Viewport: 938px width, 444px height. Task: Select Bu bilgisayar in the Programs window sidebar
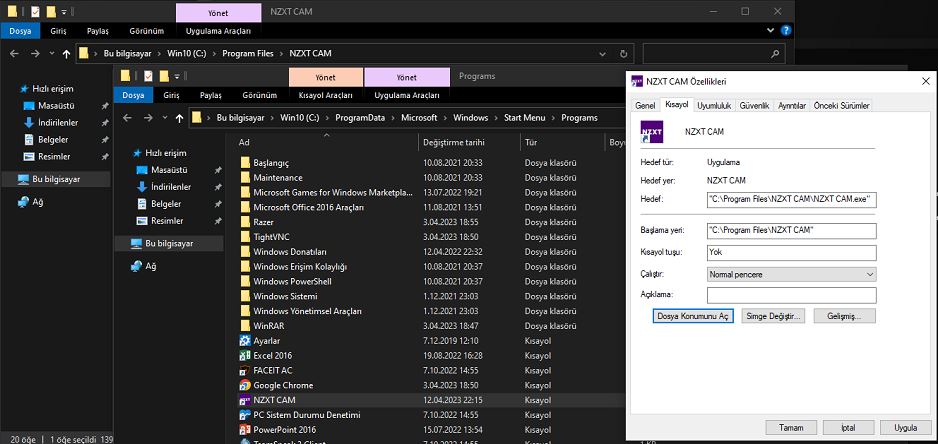pos(169,244)
